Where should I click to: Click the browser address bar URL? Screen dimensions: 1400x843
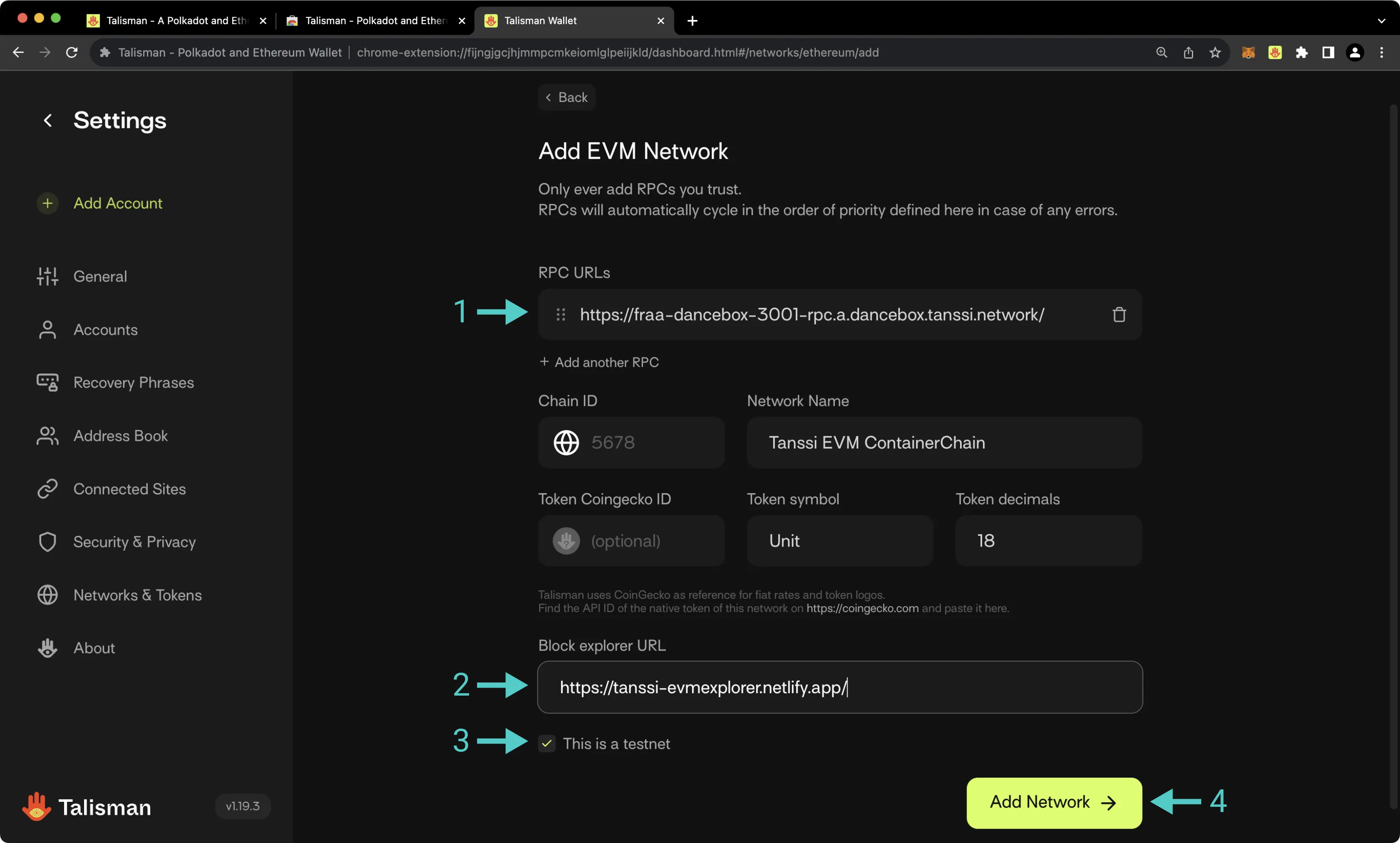coord(617,53)
